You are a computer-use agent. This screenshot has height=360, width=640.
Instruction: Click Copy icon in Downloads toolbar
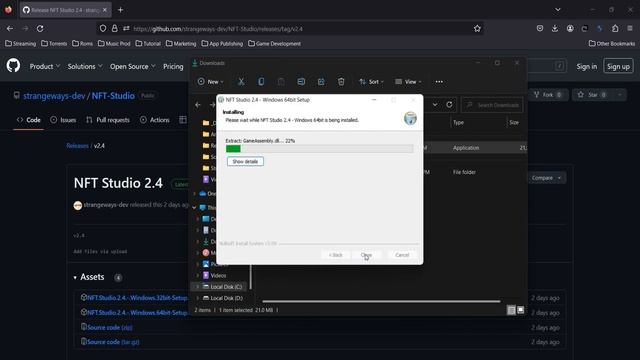[261, 82]
